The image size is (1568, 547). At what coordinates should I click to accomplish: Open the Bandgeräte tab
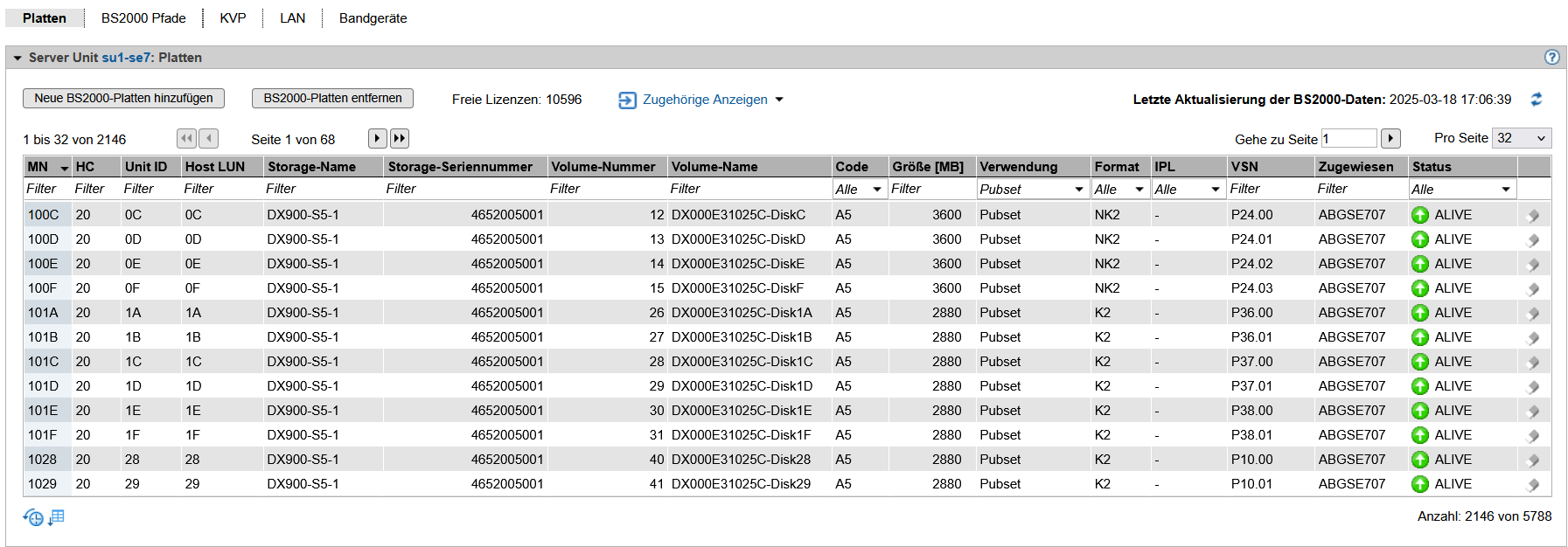(x=373, y=18)
